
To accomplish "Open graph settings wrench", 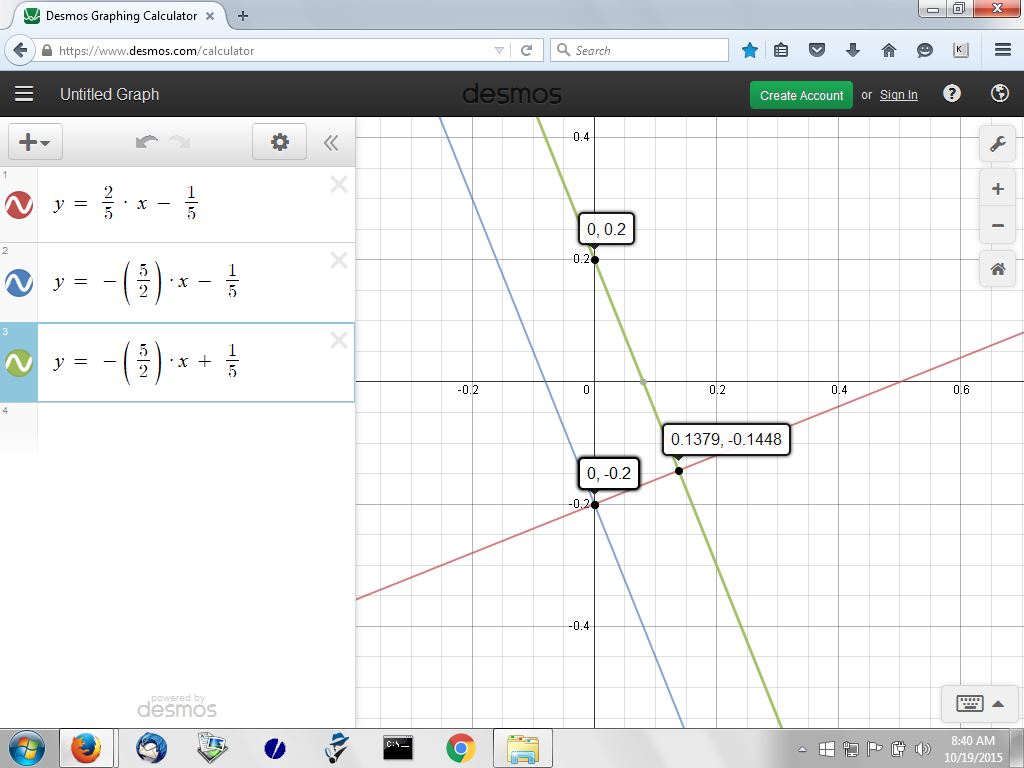I will tap(997, 144).
